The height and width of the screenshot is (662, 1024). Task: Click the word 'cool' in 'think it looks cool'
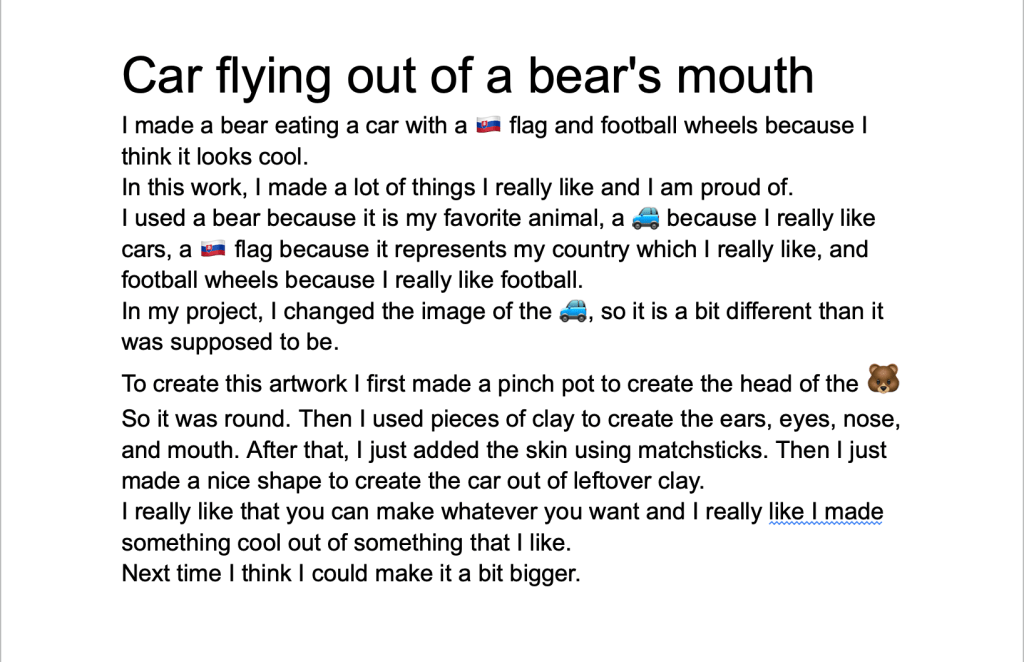(x=281, y=157)
